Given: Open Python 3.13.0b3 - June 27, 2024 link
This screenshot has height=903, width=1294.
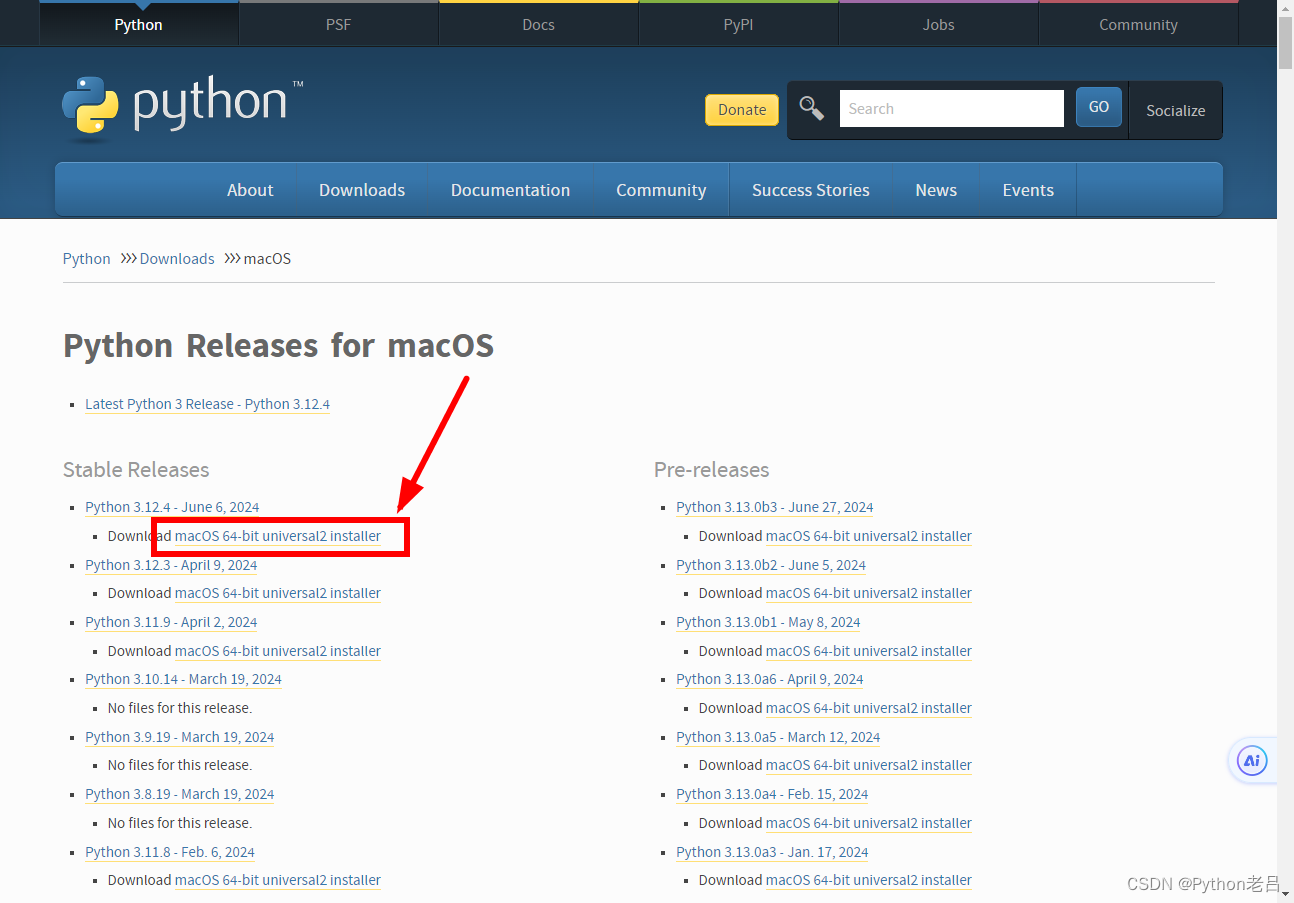Looking at the screenshot, I should 775,507.
